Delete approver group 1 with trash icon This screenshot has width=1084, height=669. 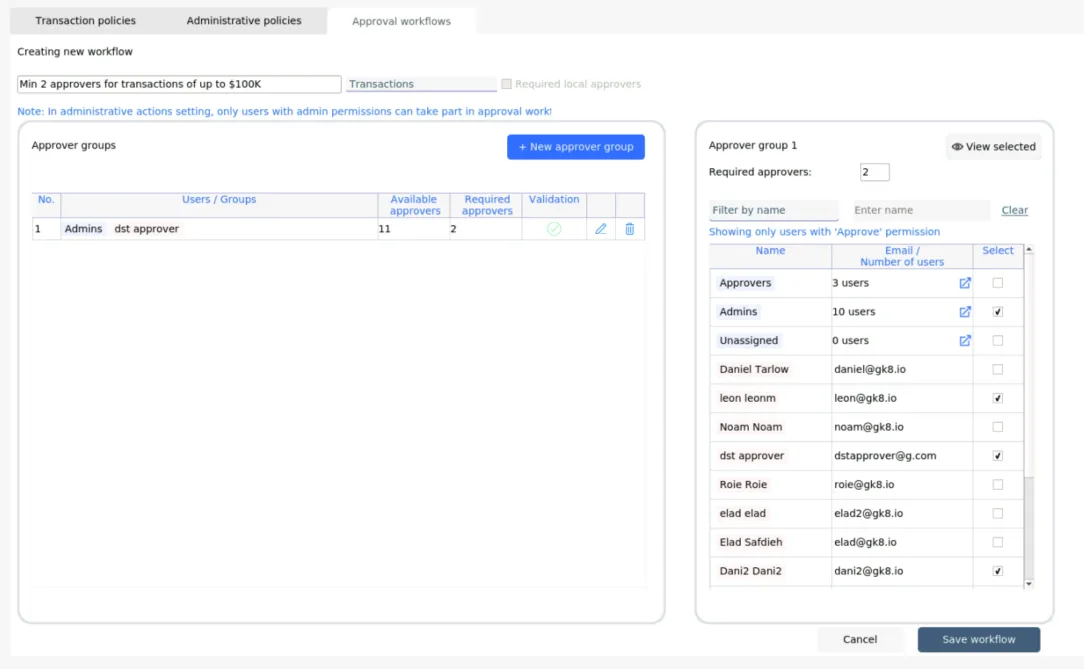tap(630, 229)
